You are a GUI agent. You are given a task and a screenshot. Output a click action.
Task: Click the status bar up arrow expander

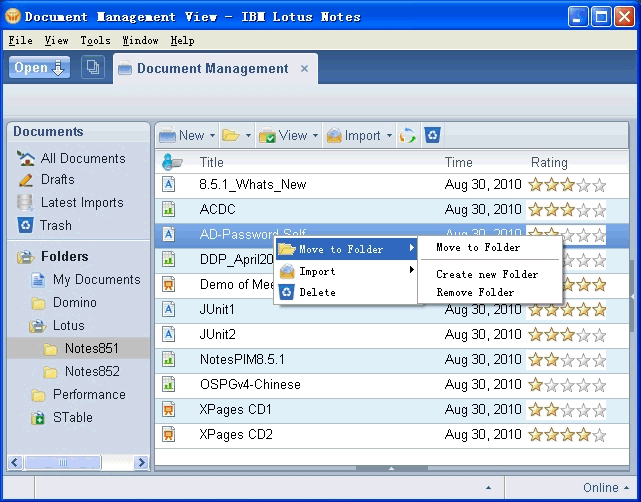click(489, 488)
